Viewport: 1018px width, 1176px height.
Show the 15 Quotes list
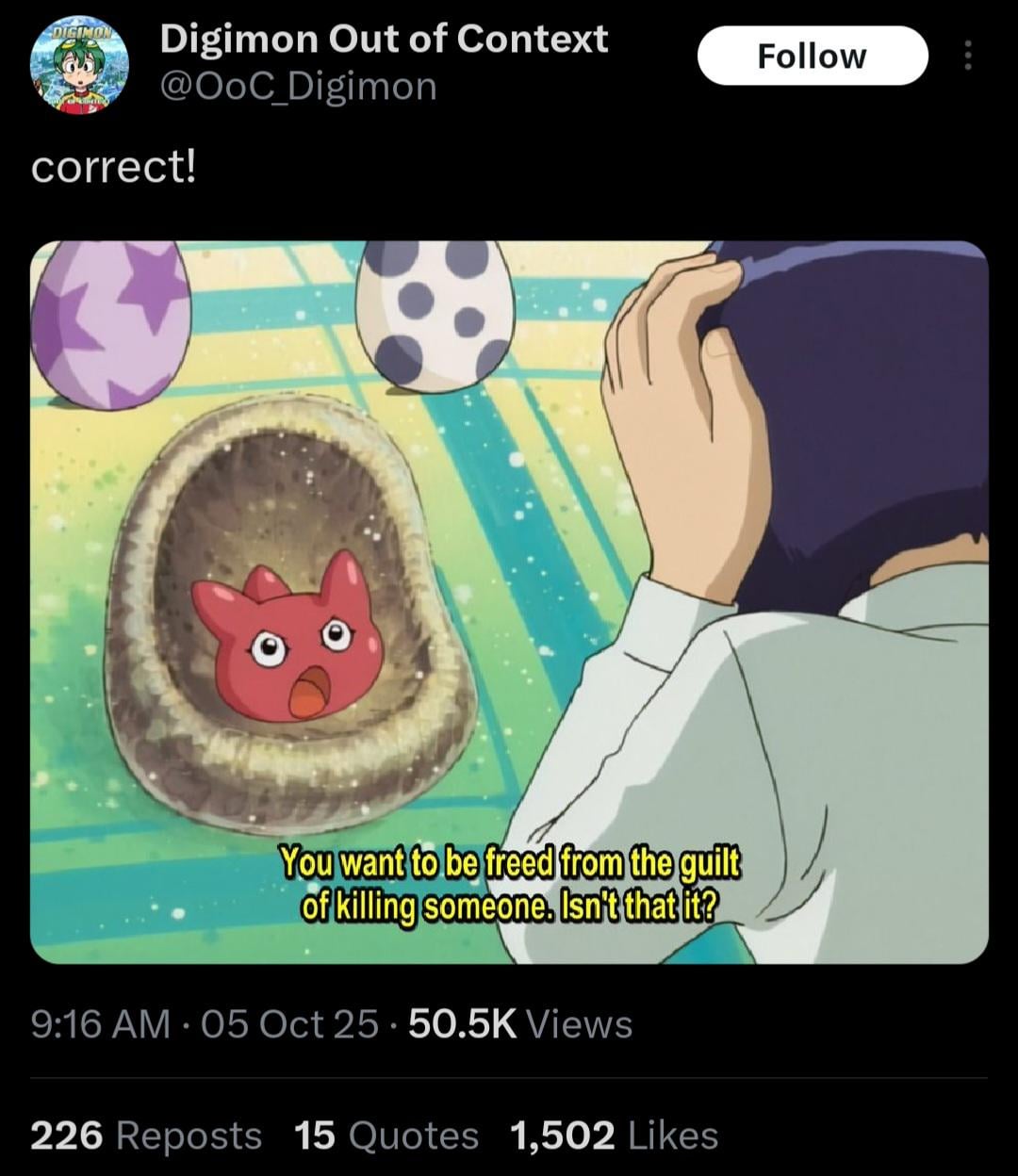point(386,1135)
